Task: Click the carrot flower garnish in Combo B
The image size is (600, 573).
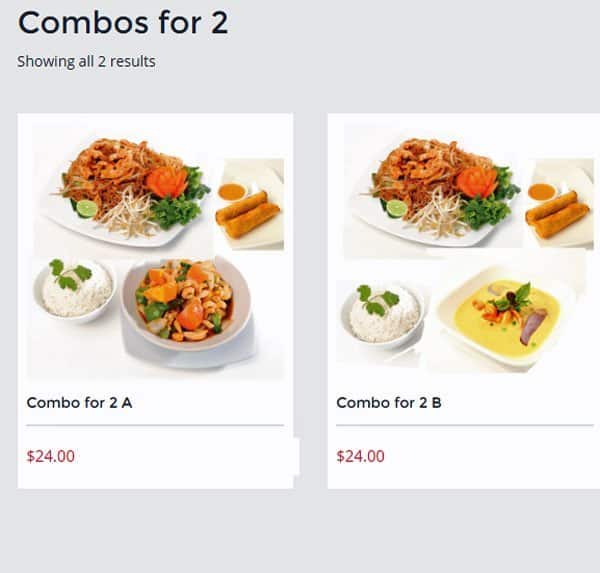Action: 477,181
